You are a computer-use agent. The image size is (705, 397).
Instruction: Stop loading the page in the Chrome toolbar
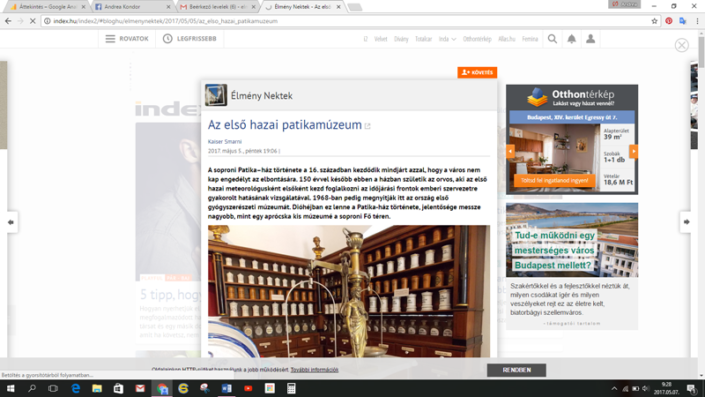(x=32, y=21)
